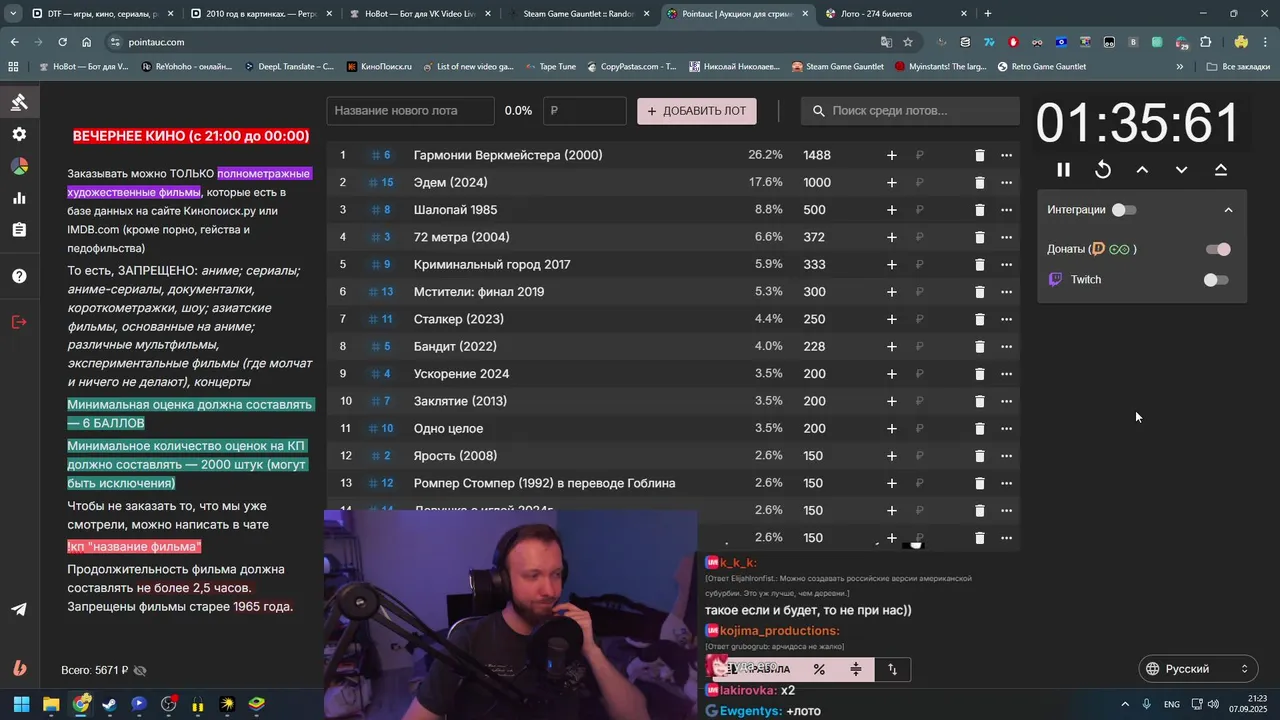Open a new browser tab
The width and height of the screenshot is (1280, 720).
tap(988, 14)
